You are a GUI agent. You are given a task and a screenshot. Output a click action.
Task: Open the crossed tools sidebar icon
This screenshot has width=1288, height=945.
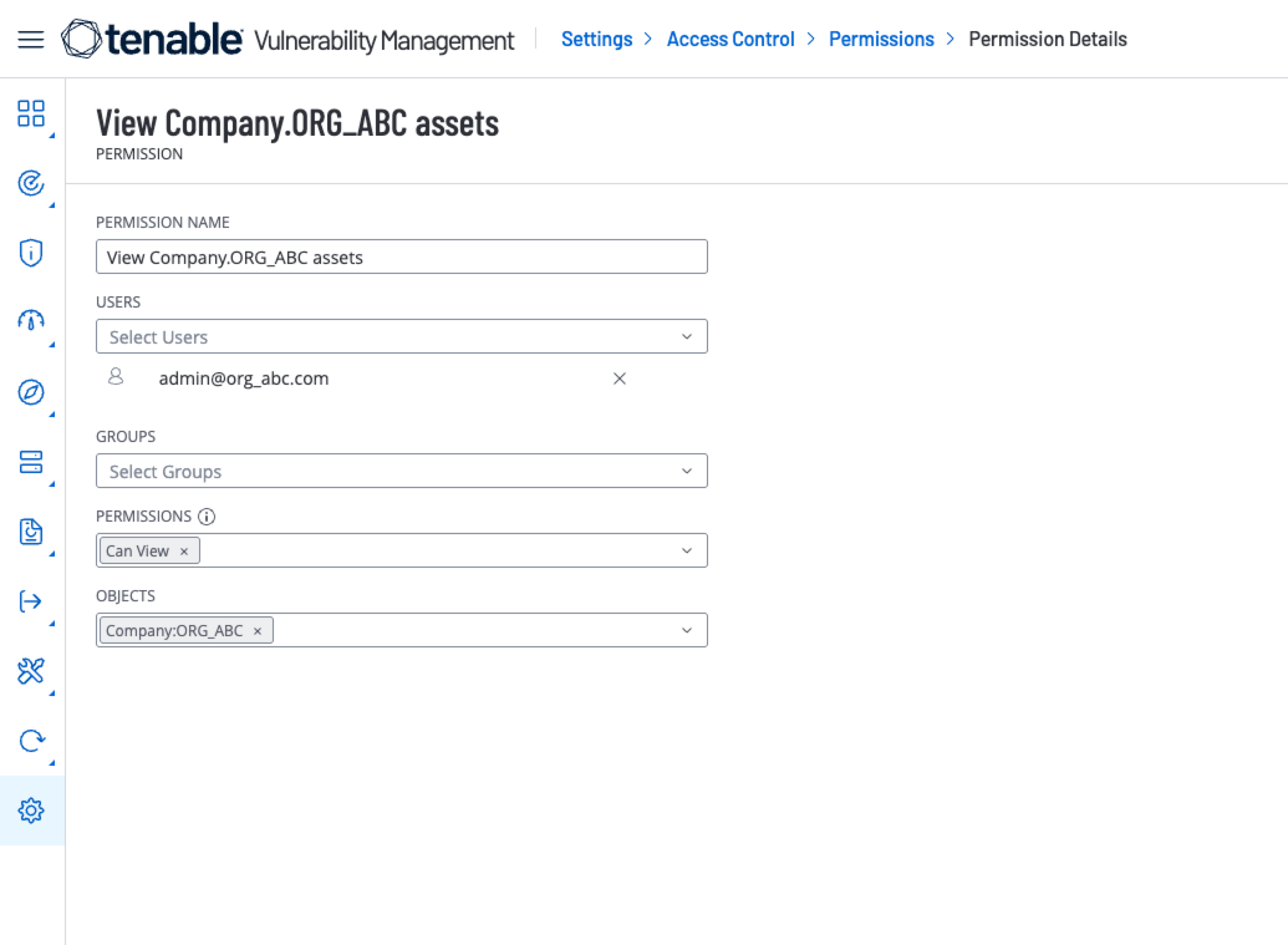(x=30, y=671)
